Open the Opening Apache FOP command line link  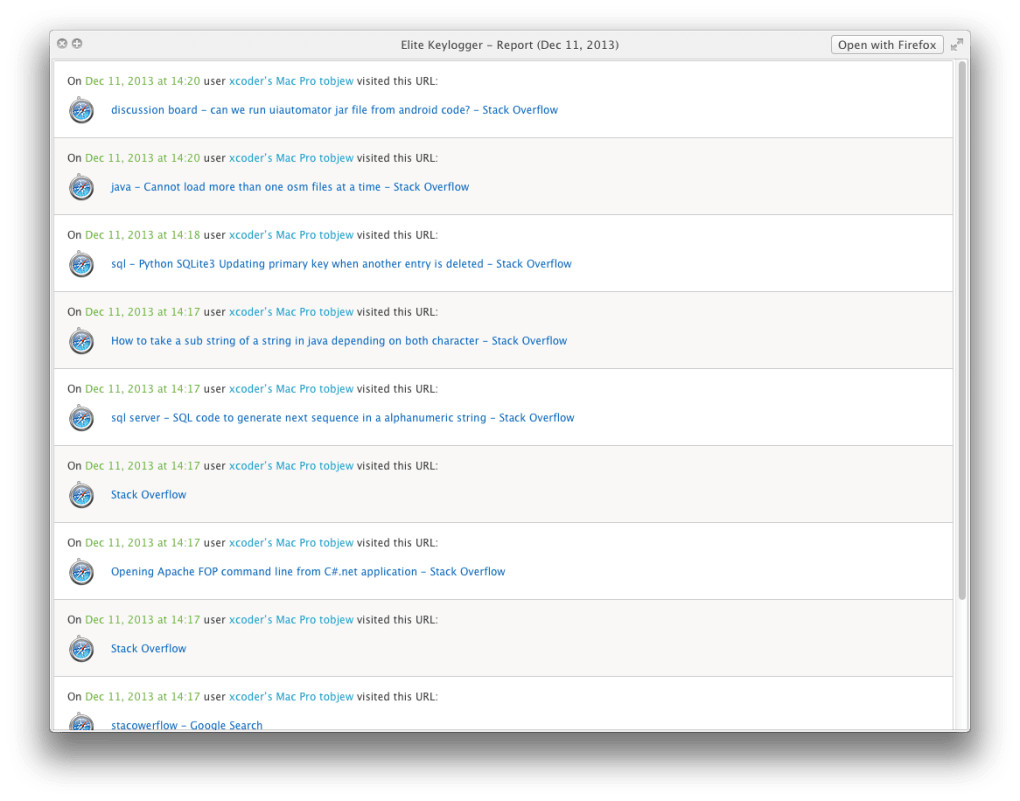(308, 571)
